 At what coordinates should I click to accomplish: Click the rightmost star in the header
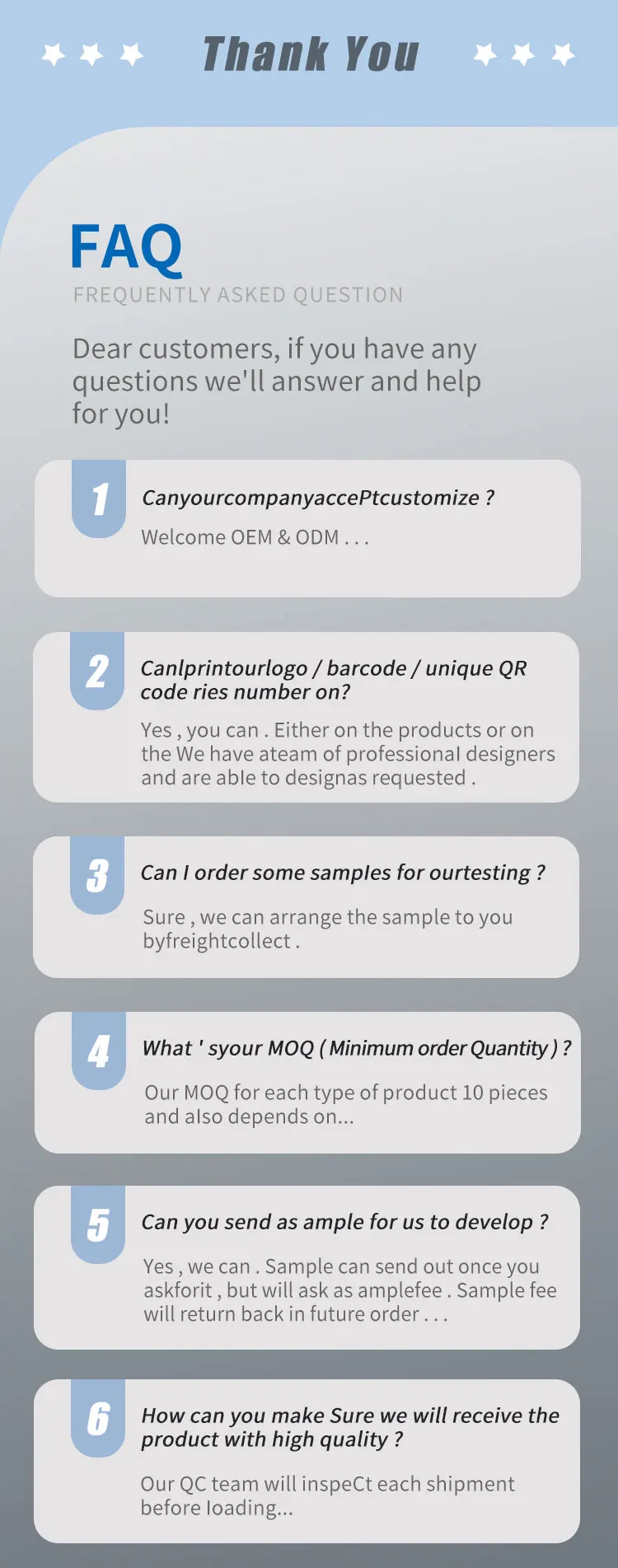pos(564,54)
